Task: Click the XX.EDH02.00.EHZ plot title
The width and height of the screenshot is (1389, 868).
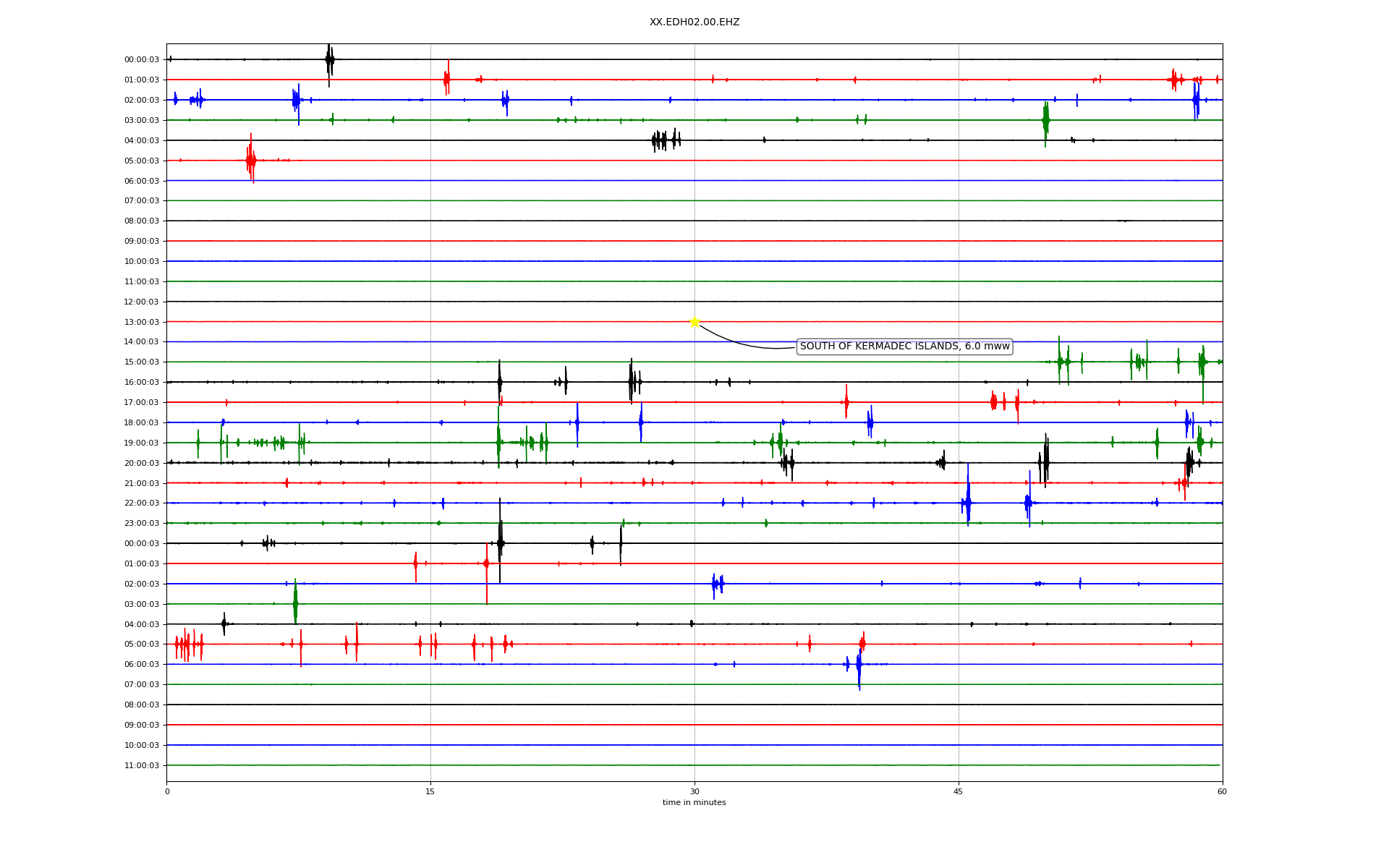Action: (694, 22)
